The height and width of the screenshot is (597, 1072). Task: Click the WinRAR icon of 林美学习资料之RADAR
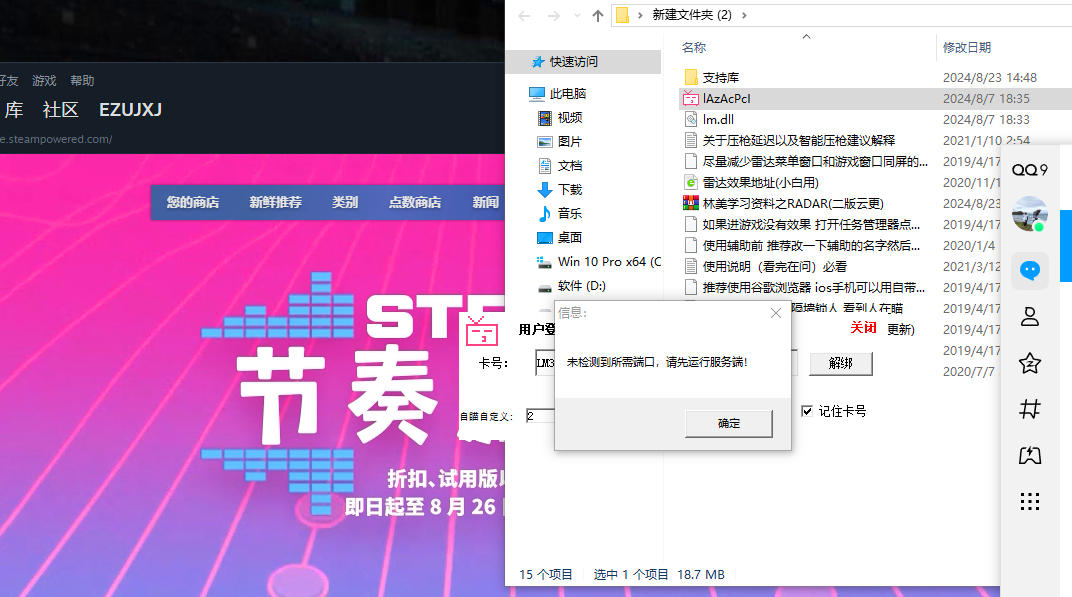pyautogui.click(x=691, y=203)
